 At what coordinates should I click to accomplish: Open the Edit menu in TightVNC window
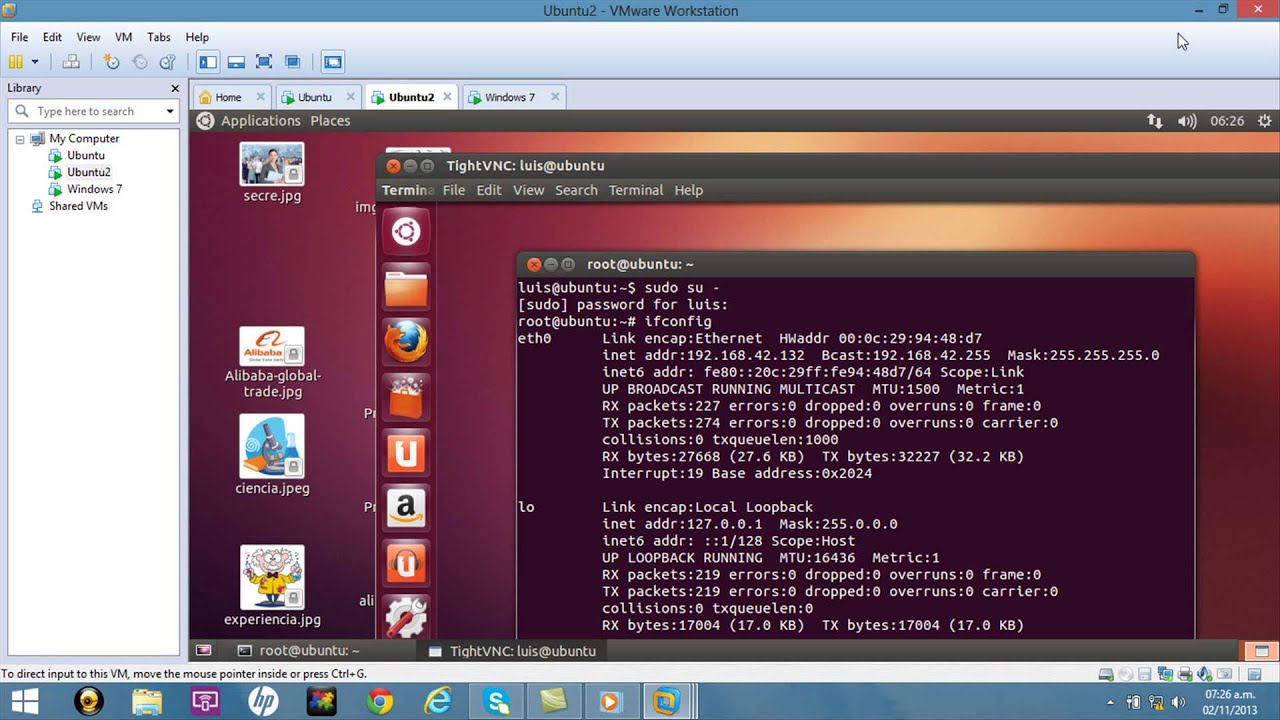point(489,190)
